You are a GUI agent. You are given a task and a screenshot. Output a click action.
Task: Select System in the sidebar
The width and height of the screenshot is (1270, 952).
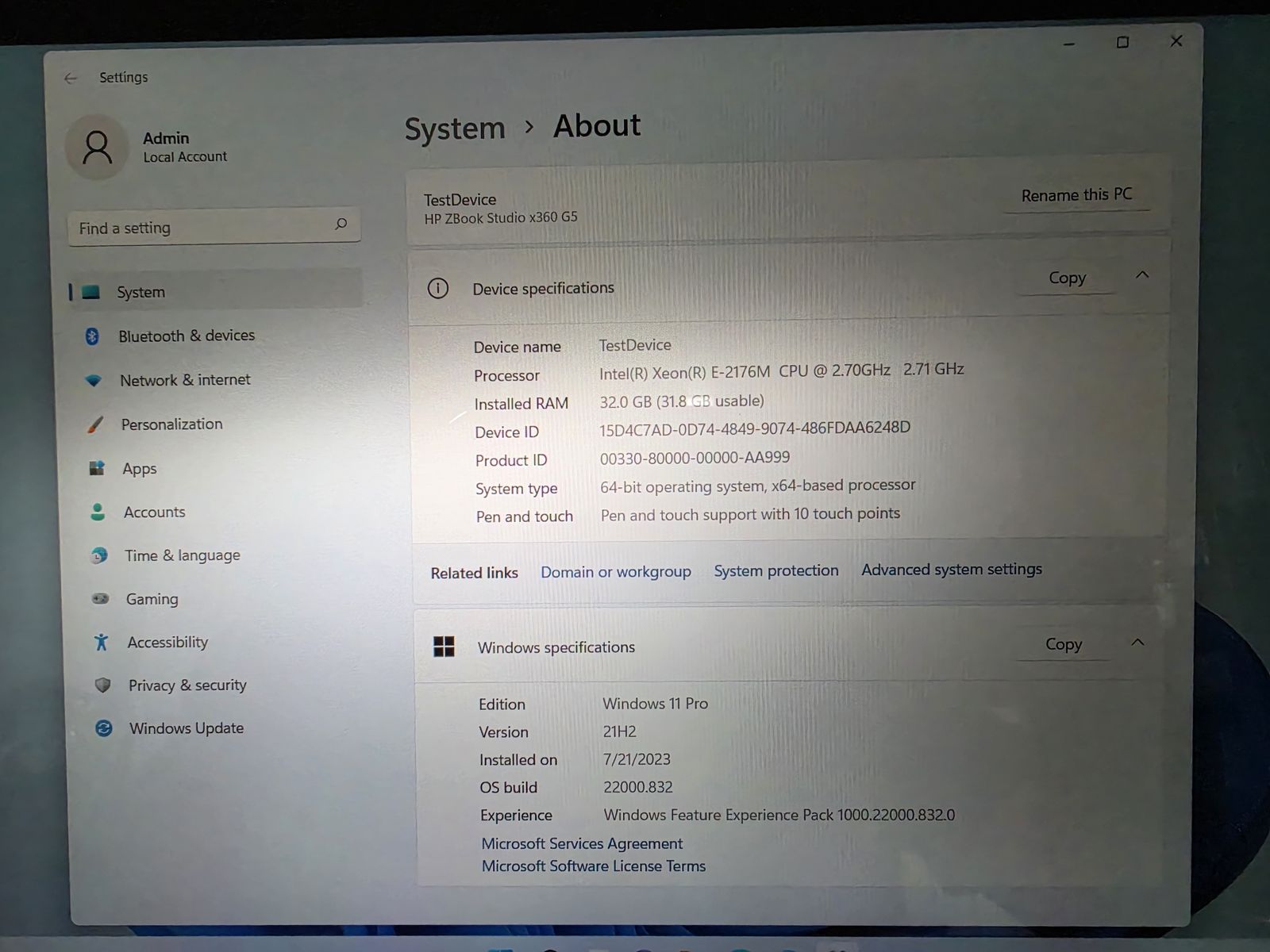coord(140,292)
